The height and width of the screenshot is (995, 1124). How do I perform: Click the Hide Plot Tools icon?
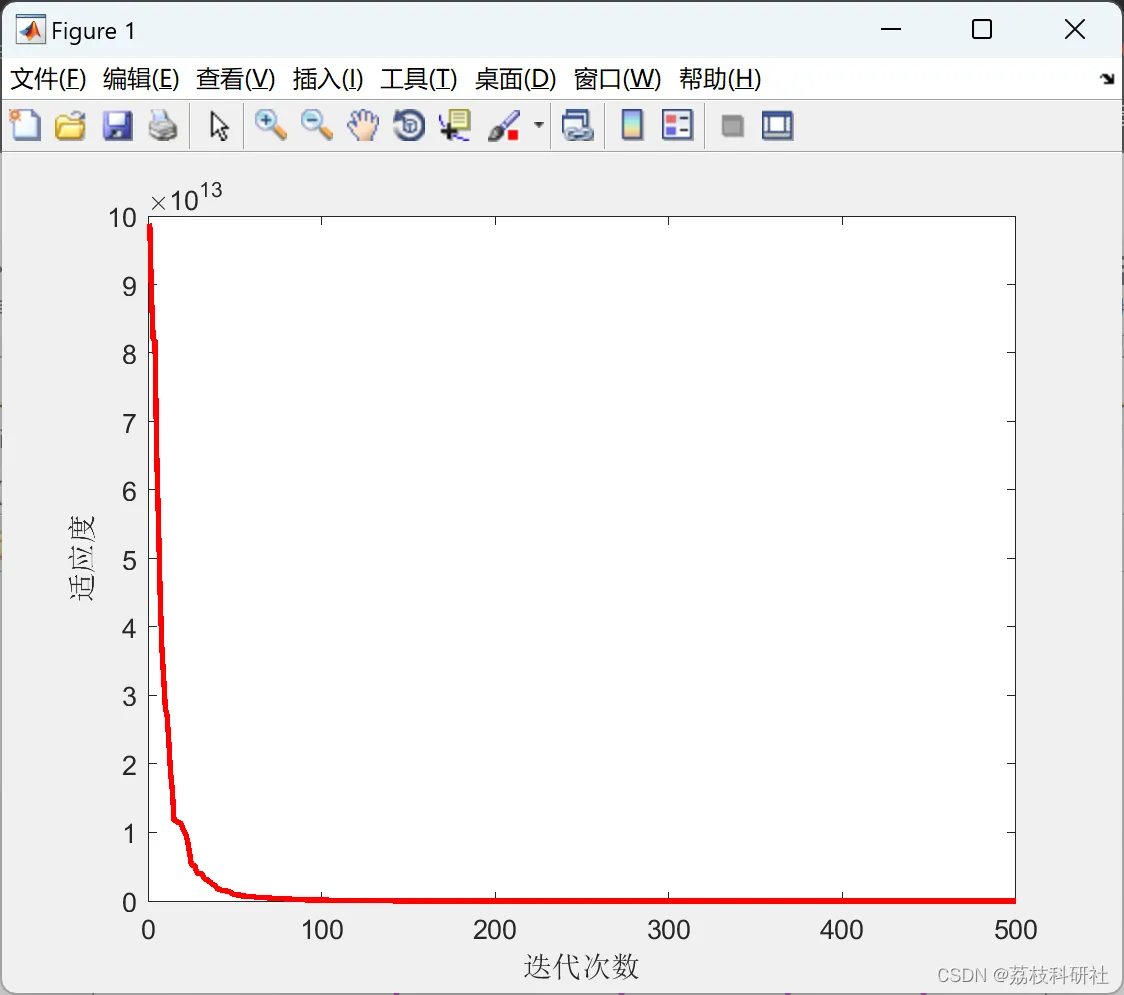point(732,127)
